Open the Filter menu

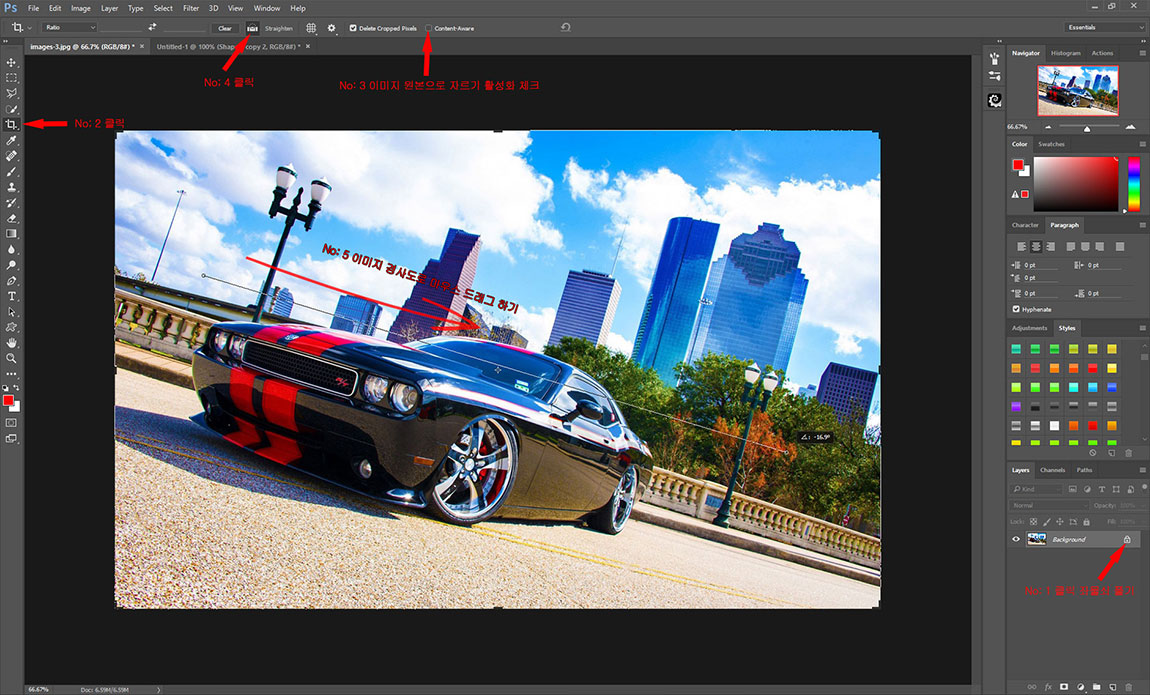tap(191, 8)
